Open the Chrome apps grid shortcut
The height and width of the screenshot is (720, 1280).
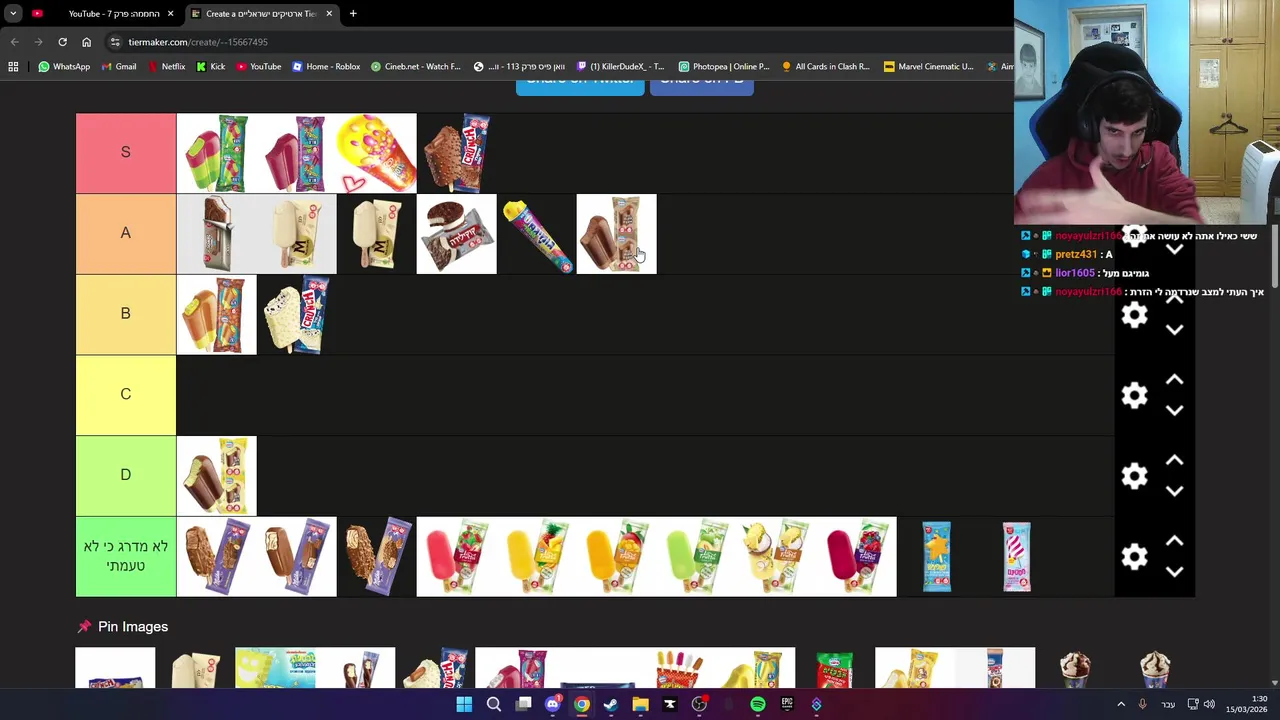click(13, 67)
